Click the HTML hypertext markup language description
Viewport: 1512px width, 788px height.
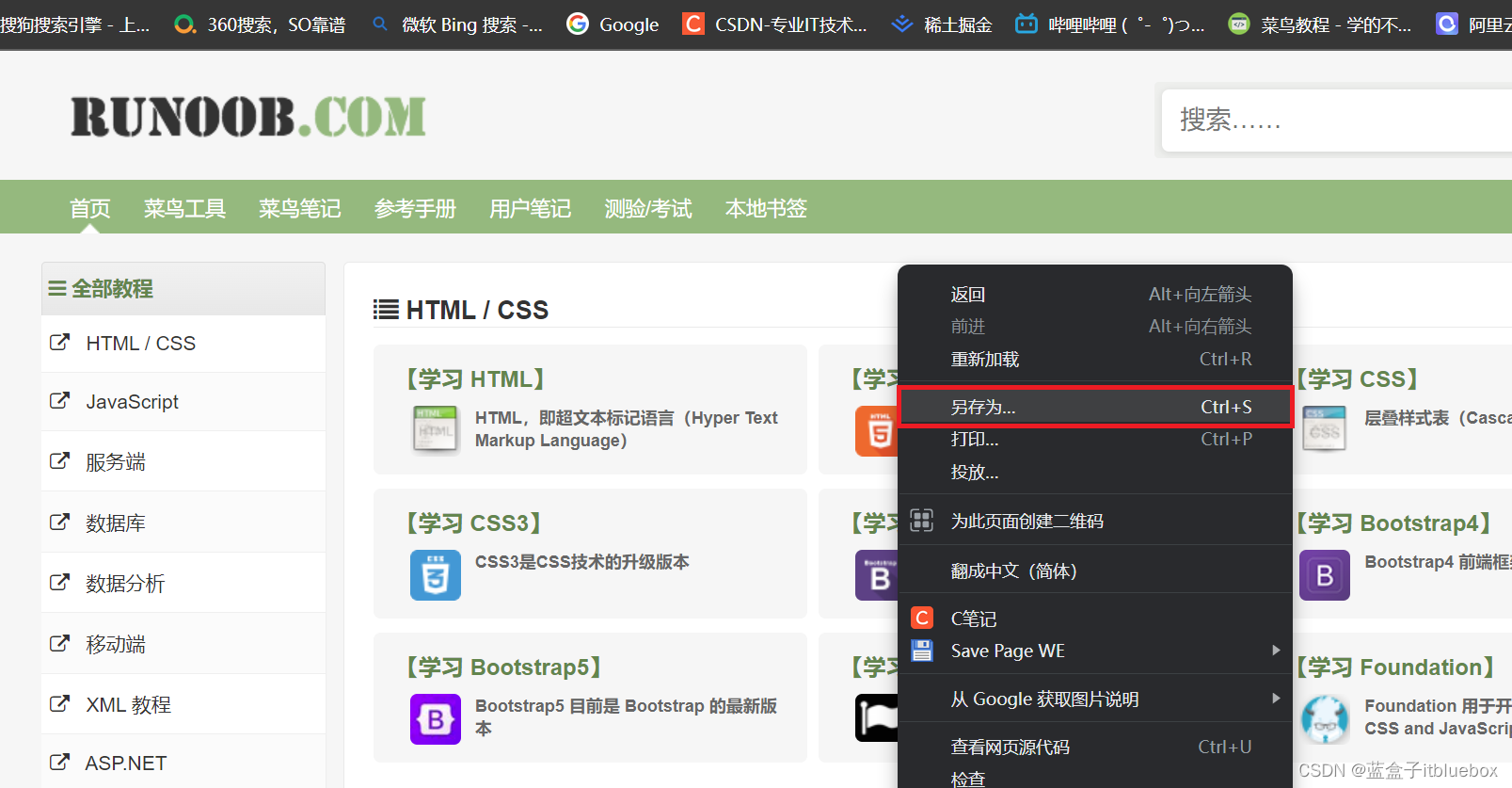click(x=627, y=428)
